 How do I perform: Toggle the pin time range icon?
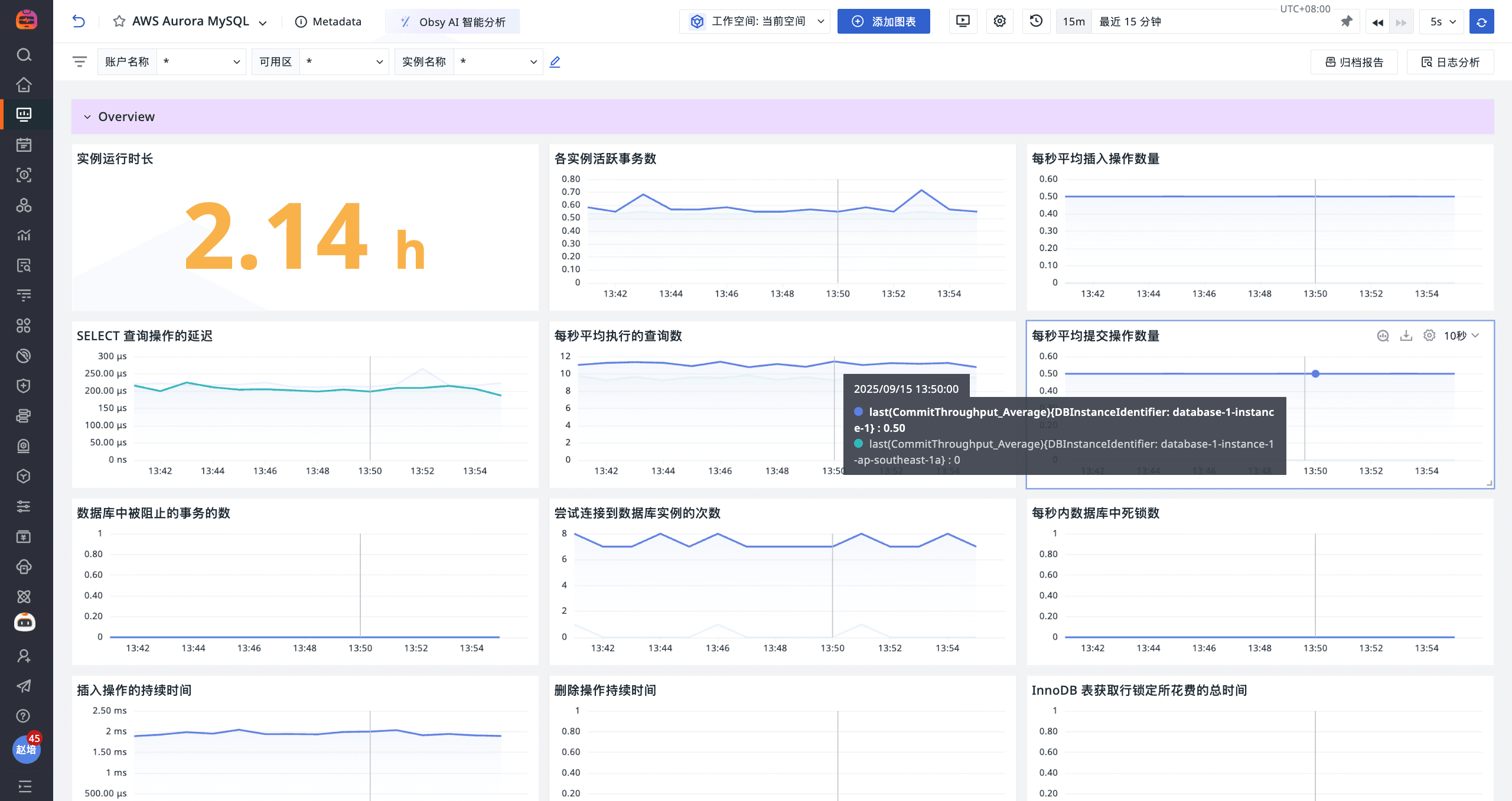pos(1346,22)
